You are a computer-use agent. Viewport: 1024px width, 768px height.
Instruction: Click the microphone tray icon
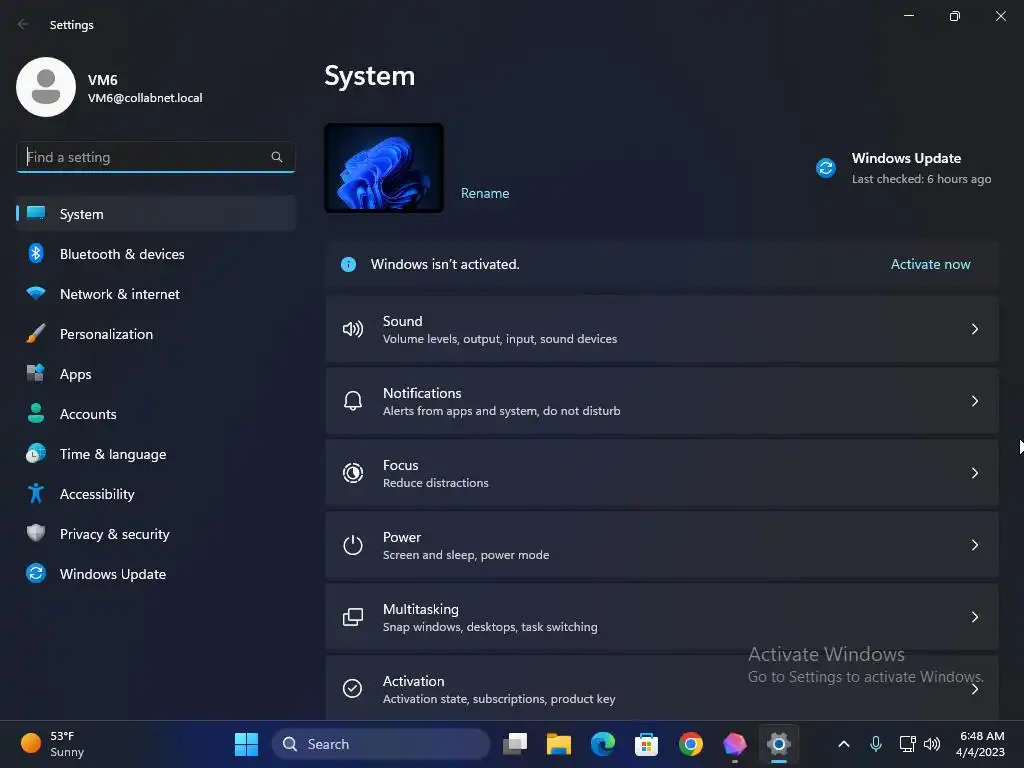876,744
